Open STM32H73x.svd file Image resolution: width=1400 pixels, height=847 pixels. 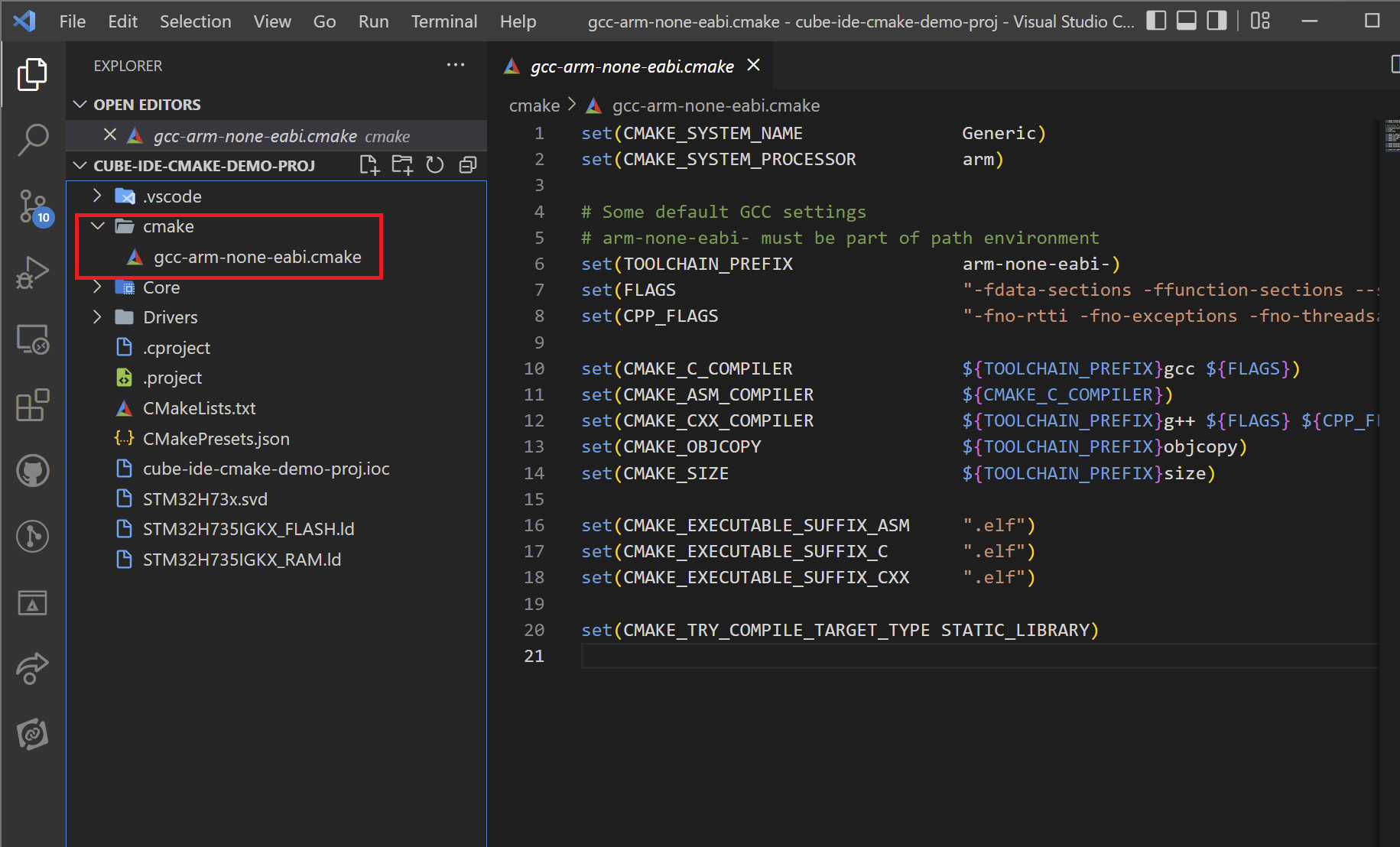(205, 499)
